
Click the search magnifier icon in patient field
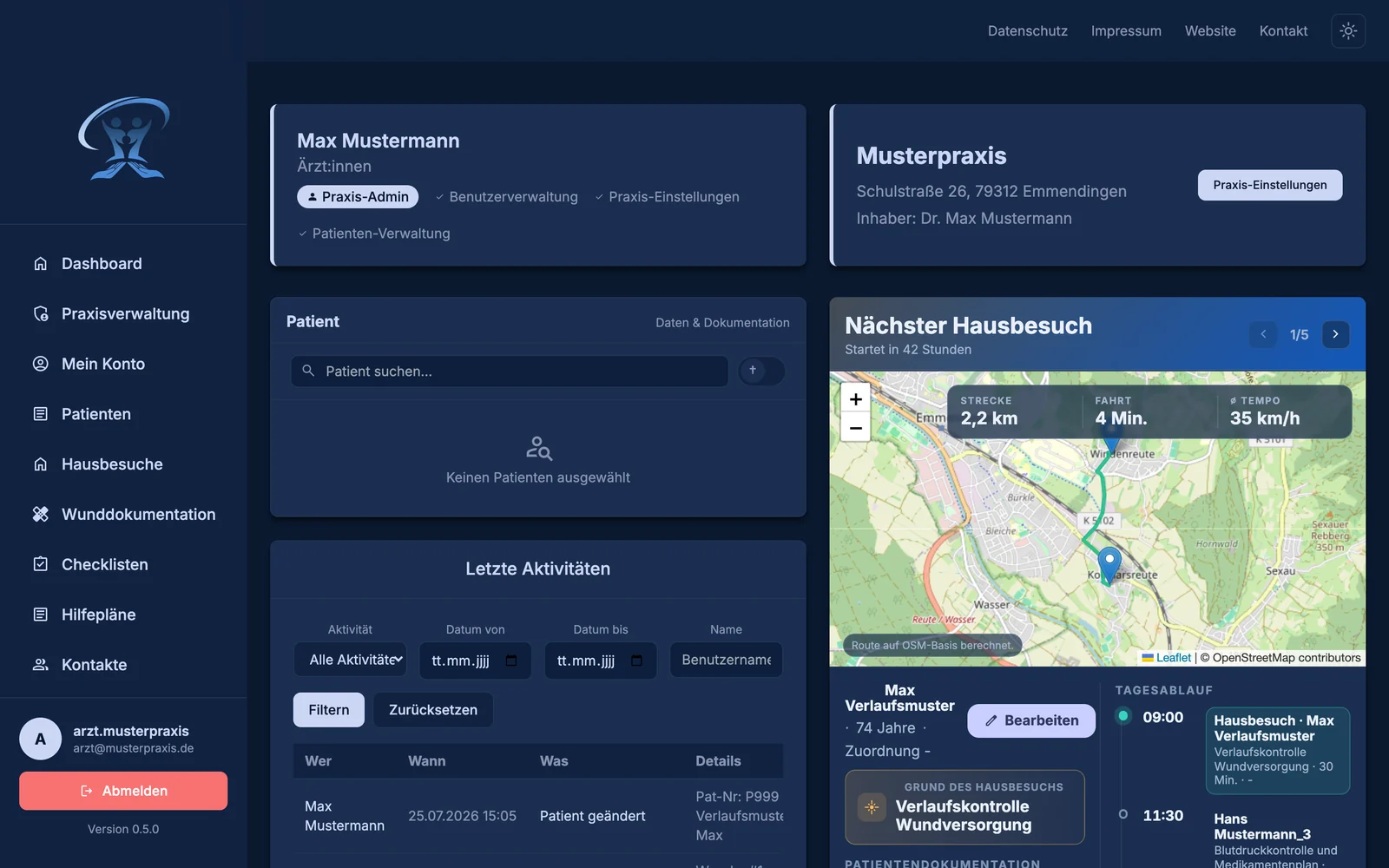coord(308,371)
